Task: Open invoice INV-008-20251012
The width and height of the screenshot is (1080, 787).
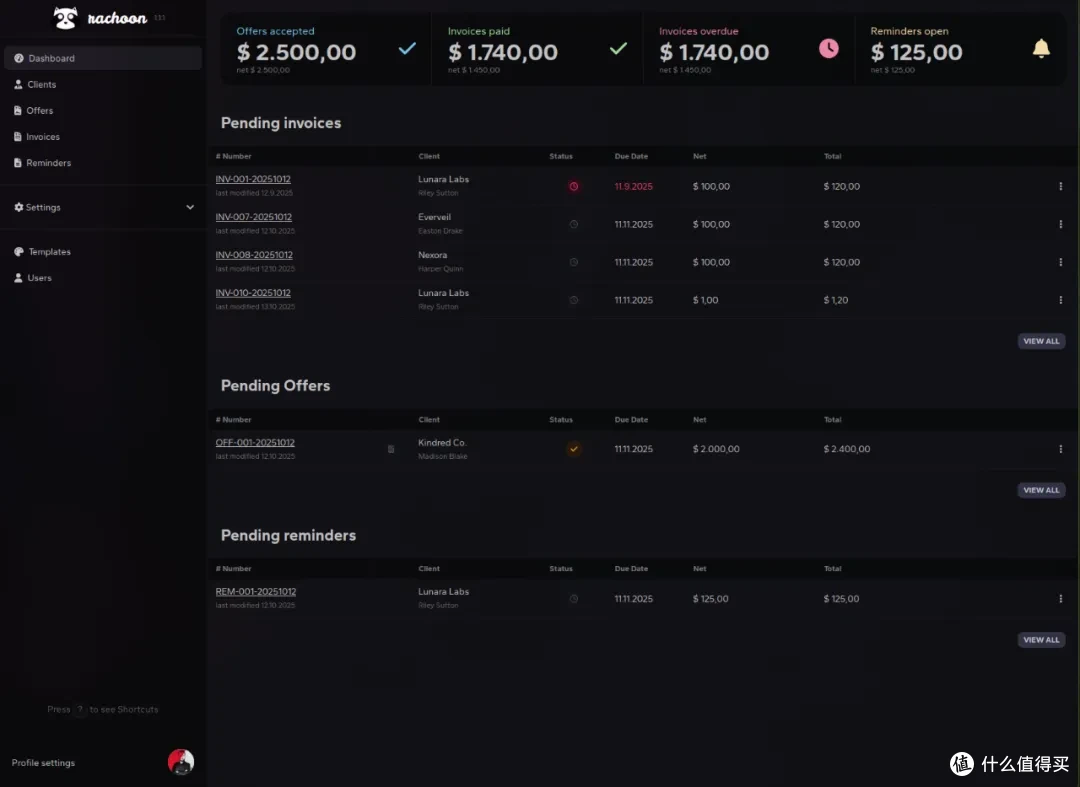Action: click(x=254, y=255)
